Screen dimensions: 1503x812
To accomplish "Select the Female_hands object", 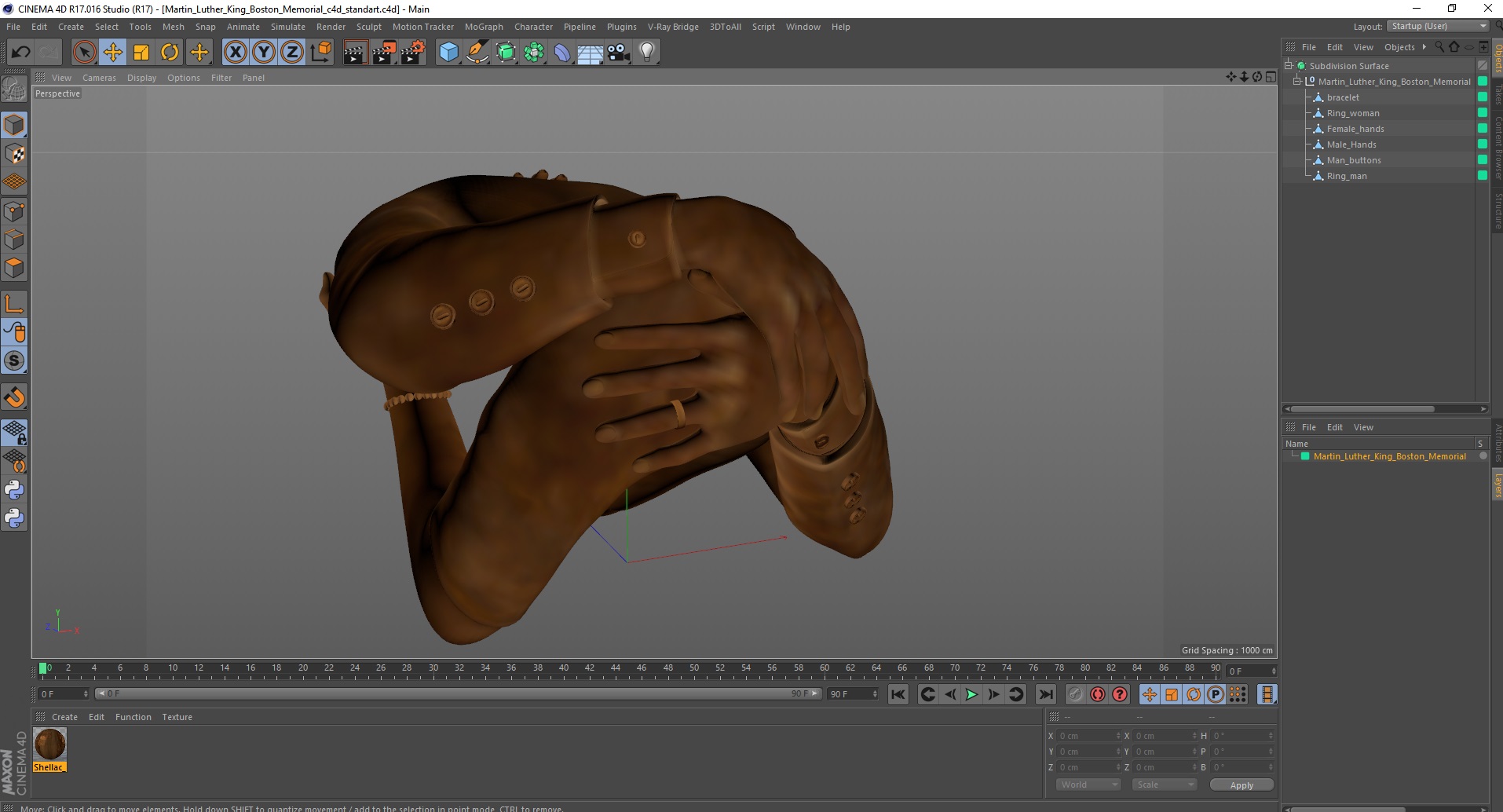I will point(1355,129).
